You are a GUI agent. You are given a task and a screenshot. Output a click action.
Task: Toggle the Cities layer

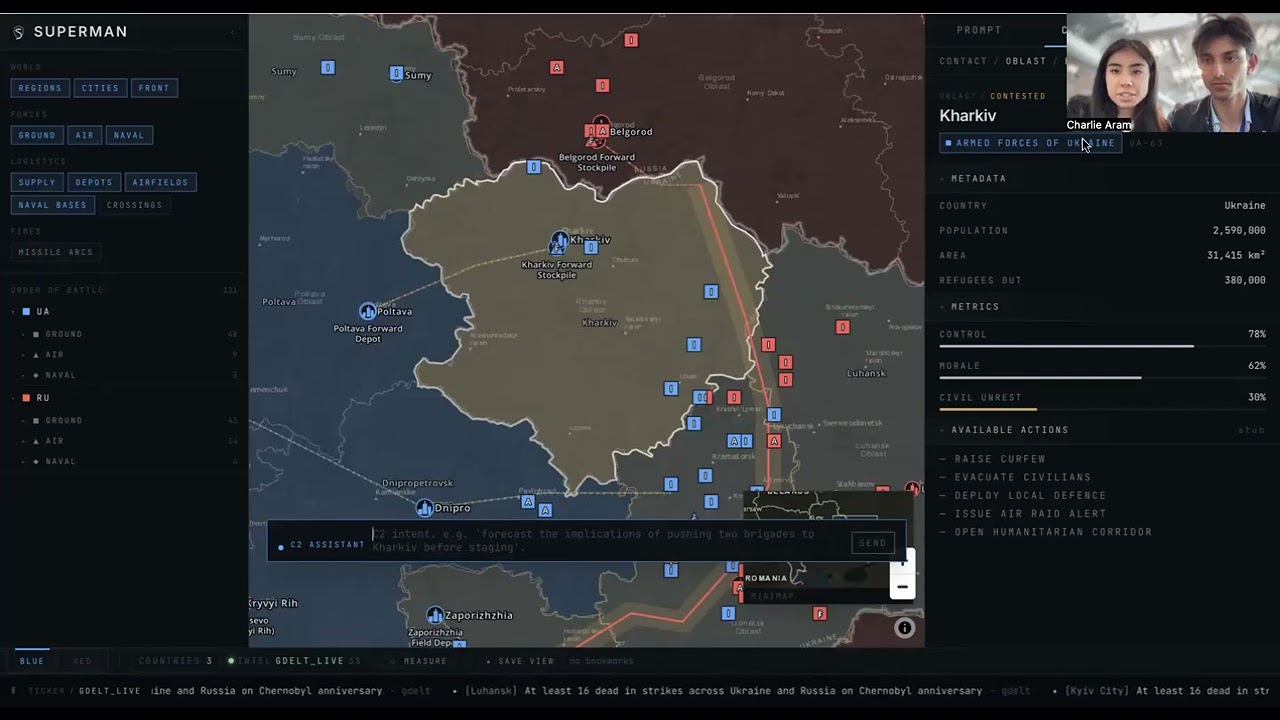coord(100,88)
